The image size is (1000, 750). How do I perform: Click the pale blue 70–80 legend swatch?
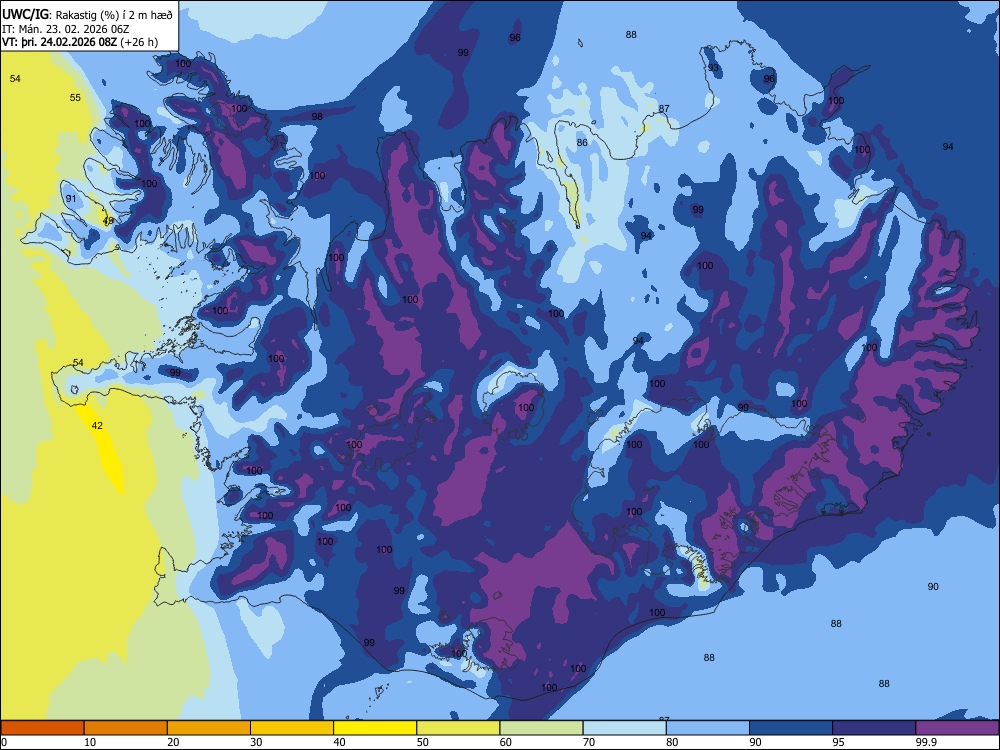pos(624,728)
